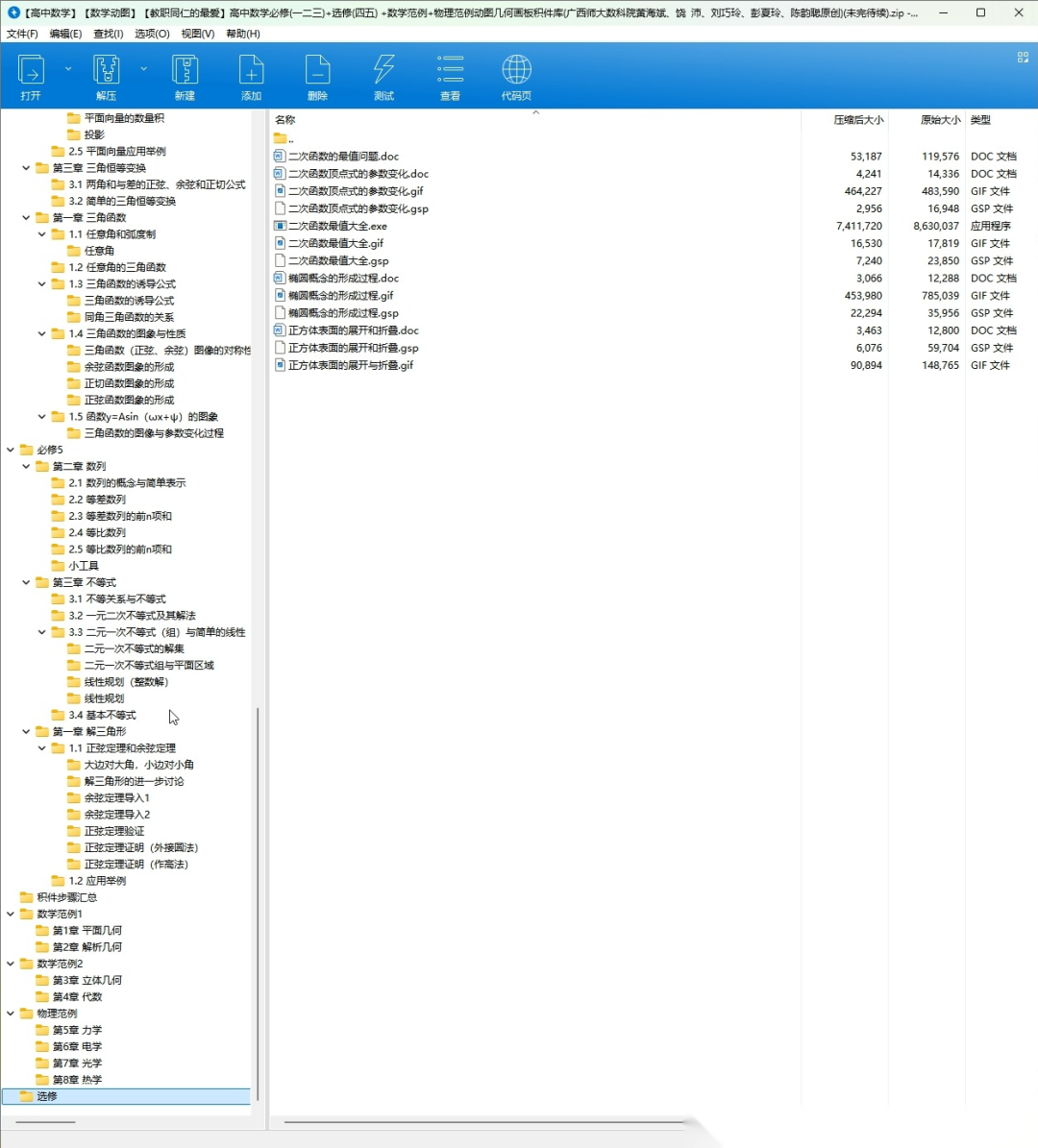Select the file 二次函数最值大全.exe

tap(337, 226)
